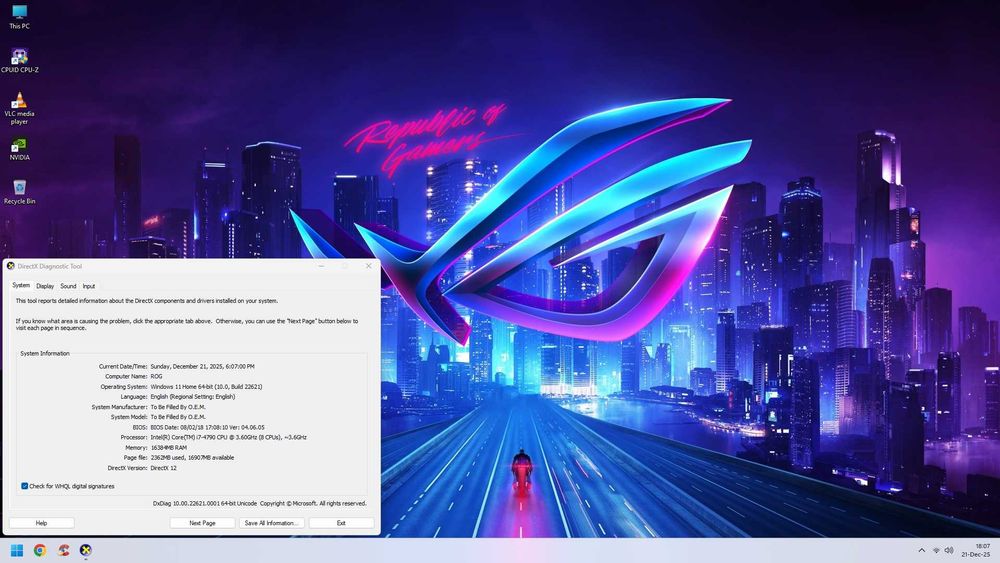
Task: Open the Windows Start menu
Action: coord(17,550)
